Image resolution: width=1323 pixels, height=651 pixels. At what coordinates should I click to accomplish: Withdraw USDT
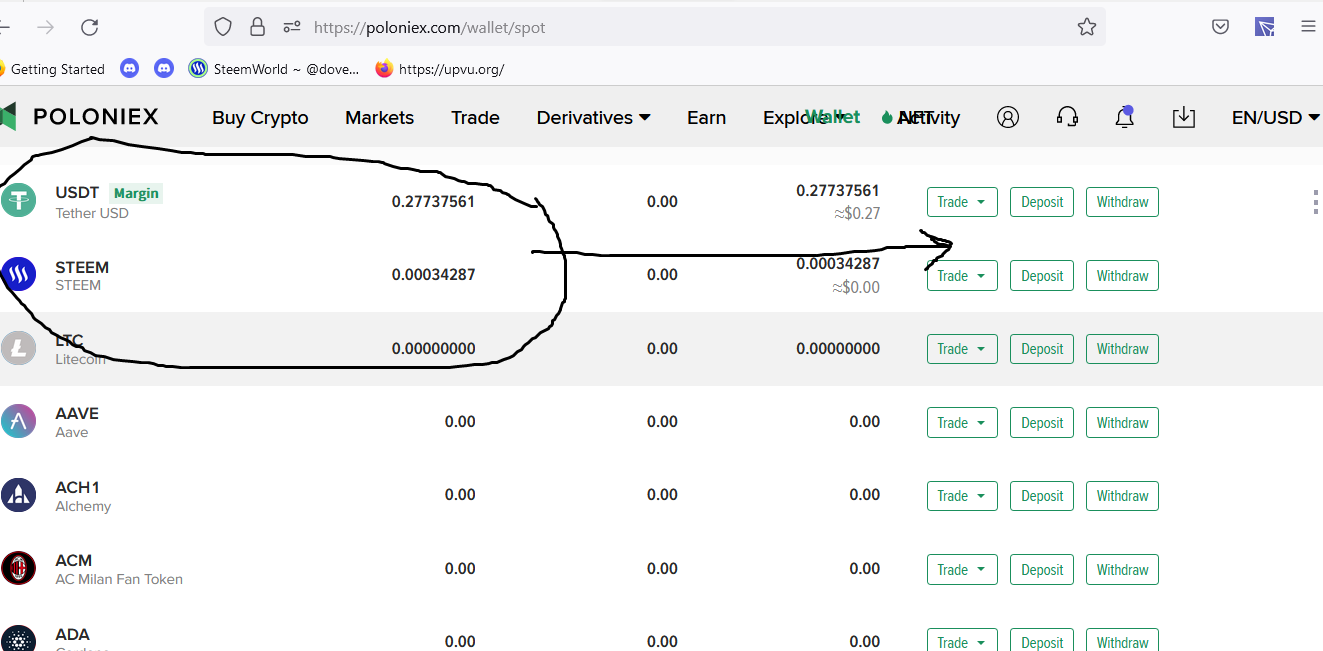[x=1122, y=202]
